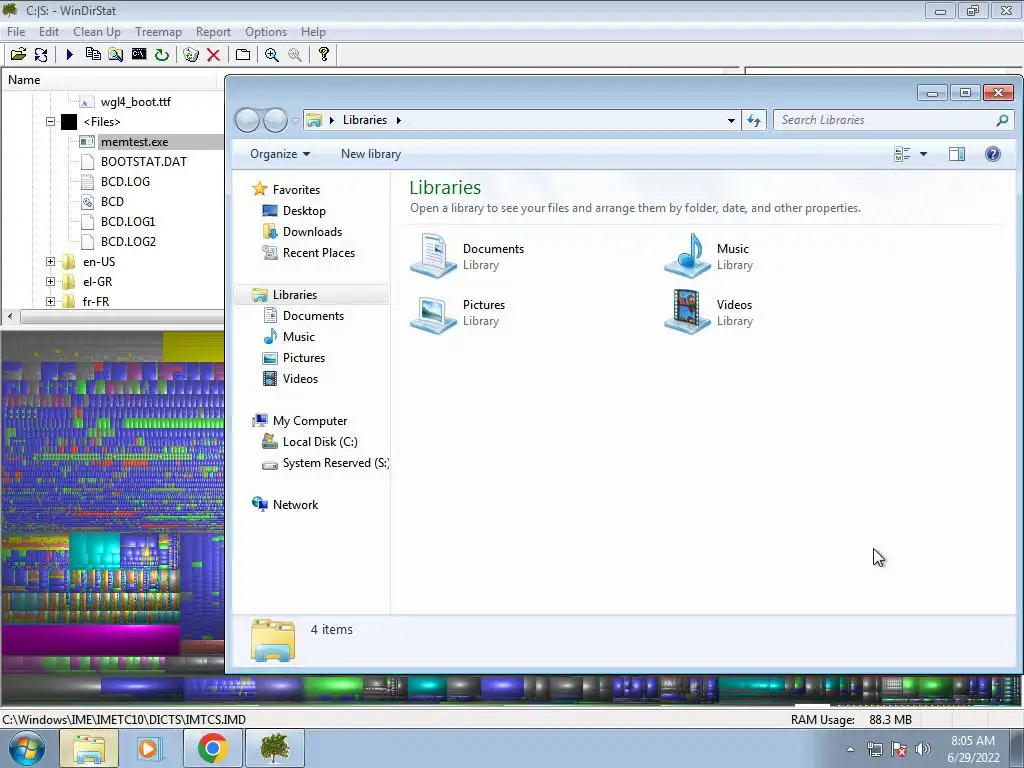Click the Delete to Recycle Bin icon
1024x768 pixels.
(191, 55)
